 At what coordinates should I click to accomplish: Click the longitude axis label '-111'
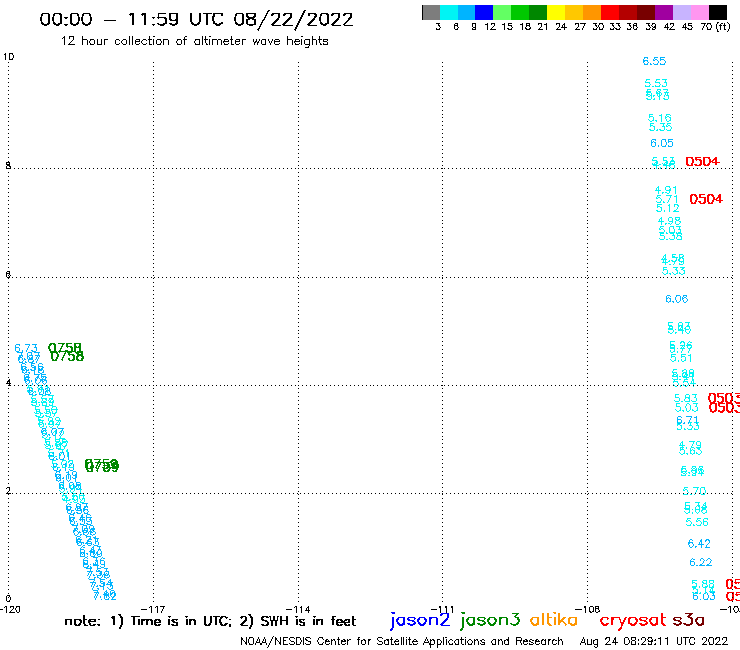tap(442, 609)
